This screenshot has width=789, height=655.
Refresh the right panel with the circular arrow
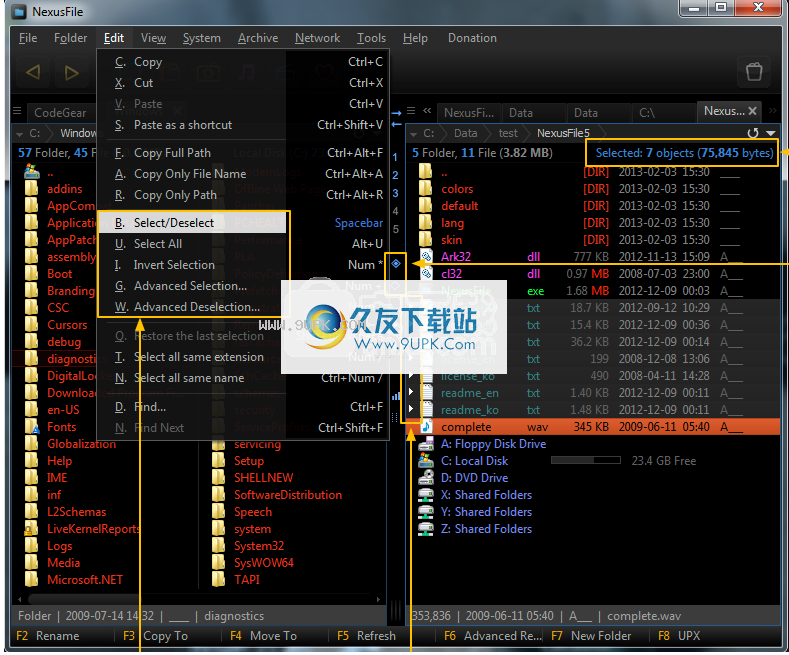point(753,133)
